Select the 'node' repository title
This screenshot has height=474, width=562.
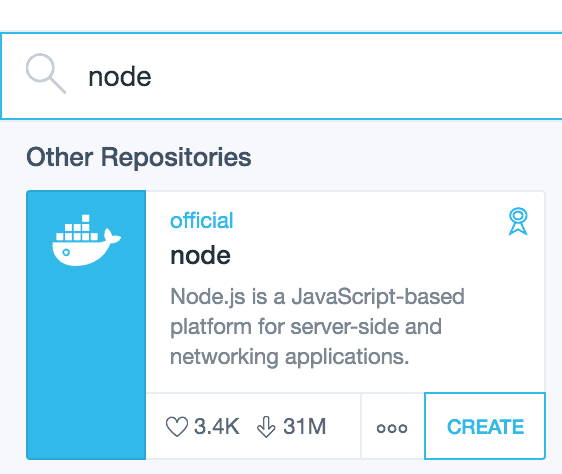(x=200, y=255)
